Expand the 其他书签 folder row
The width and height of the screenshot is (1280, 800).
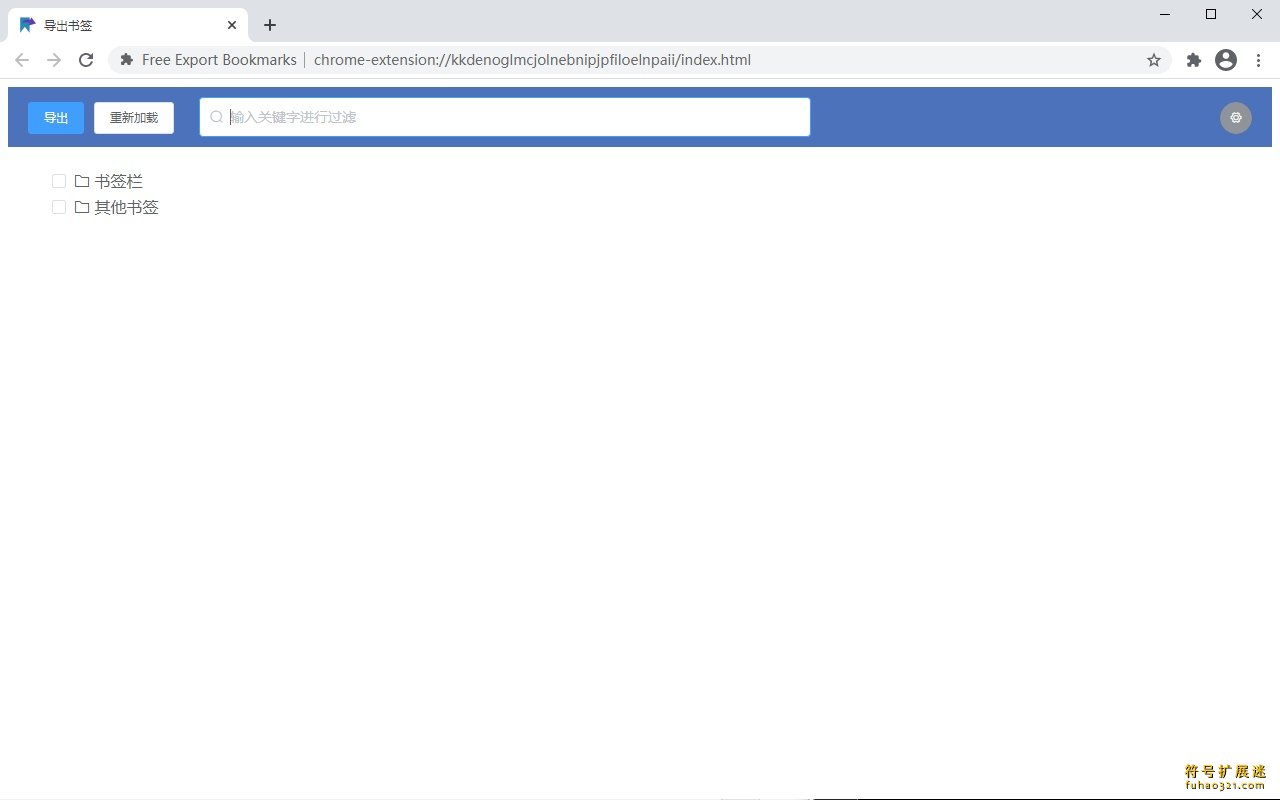coord(127,207)
